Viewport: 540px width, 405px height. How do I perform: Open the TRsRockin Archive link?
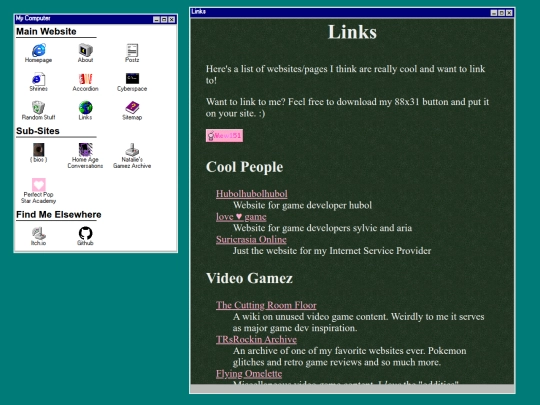pyautogui.click(x=256, y=340)
